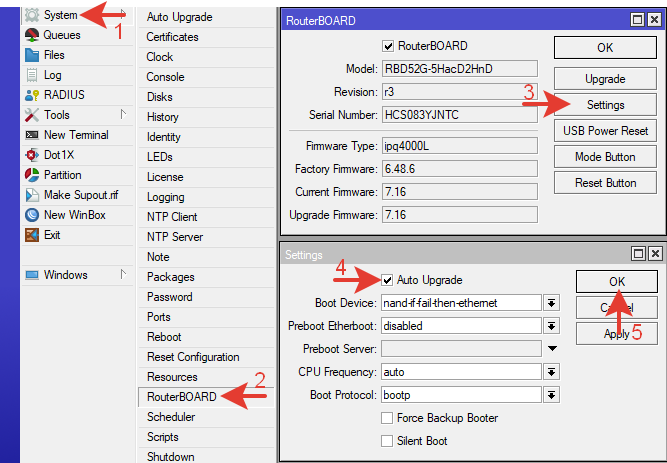Expand the Preboot Server field arrow

pyautogui.click(x=552, y=349)
